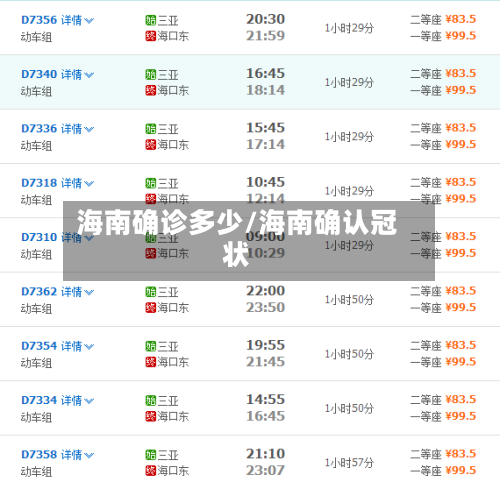Click 三亚 origin in D7358 row
Image resolution: width=500 pixels, height=482 pixels.
168,455
